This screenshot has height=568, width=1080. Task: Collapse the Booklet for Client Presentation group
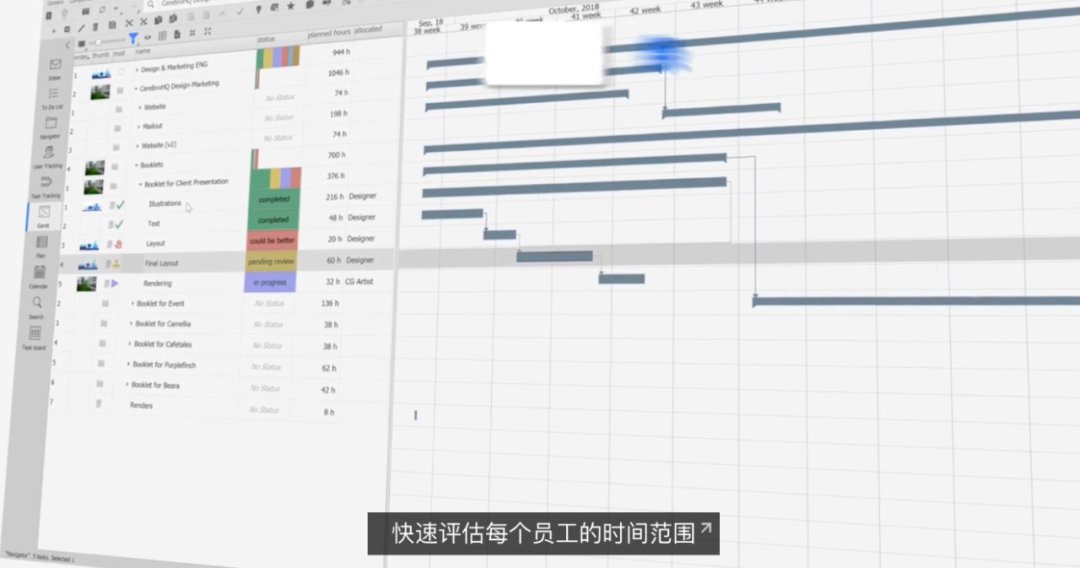141,185
